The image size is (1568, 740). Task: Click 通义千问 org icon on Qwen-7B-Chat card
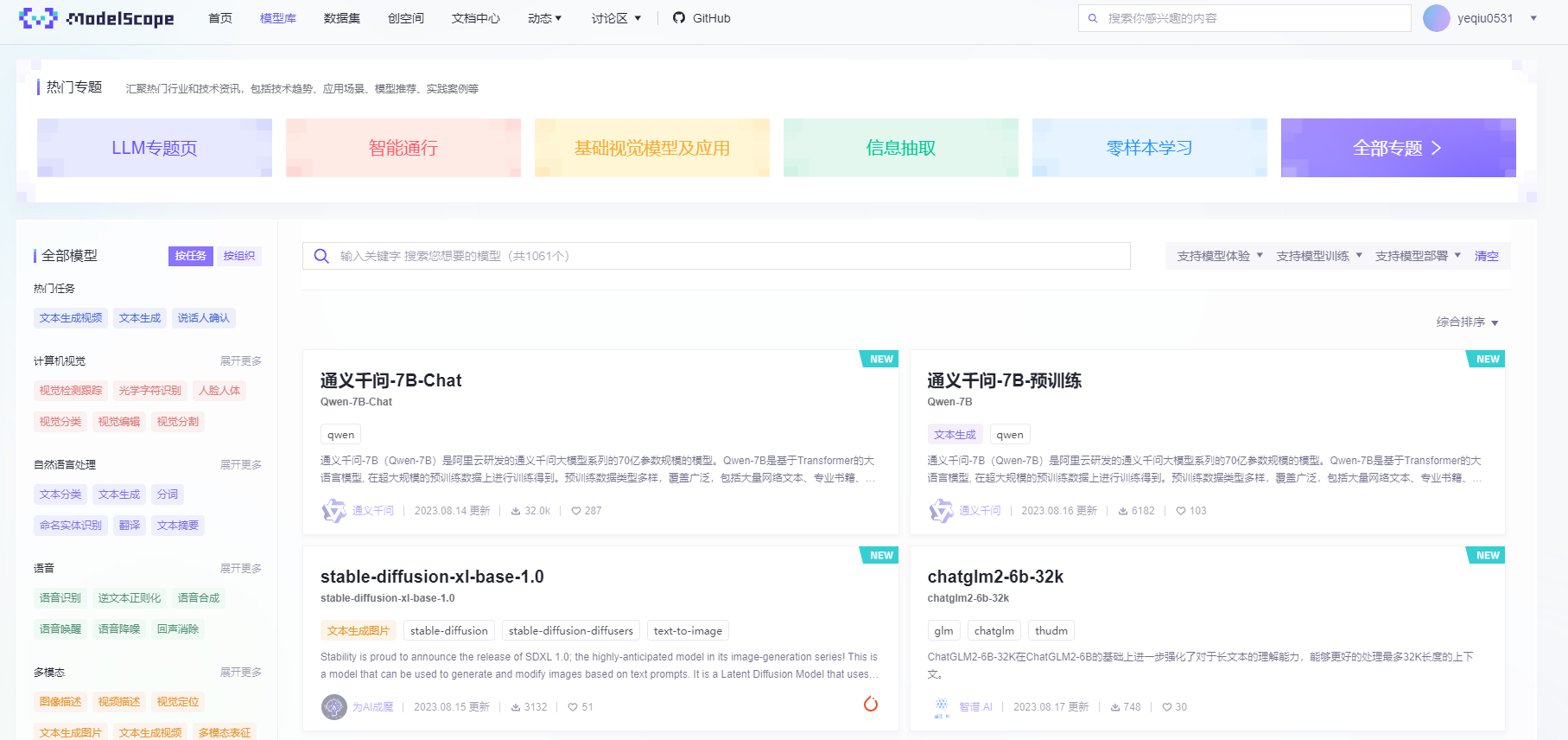point(334,511)
